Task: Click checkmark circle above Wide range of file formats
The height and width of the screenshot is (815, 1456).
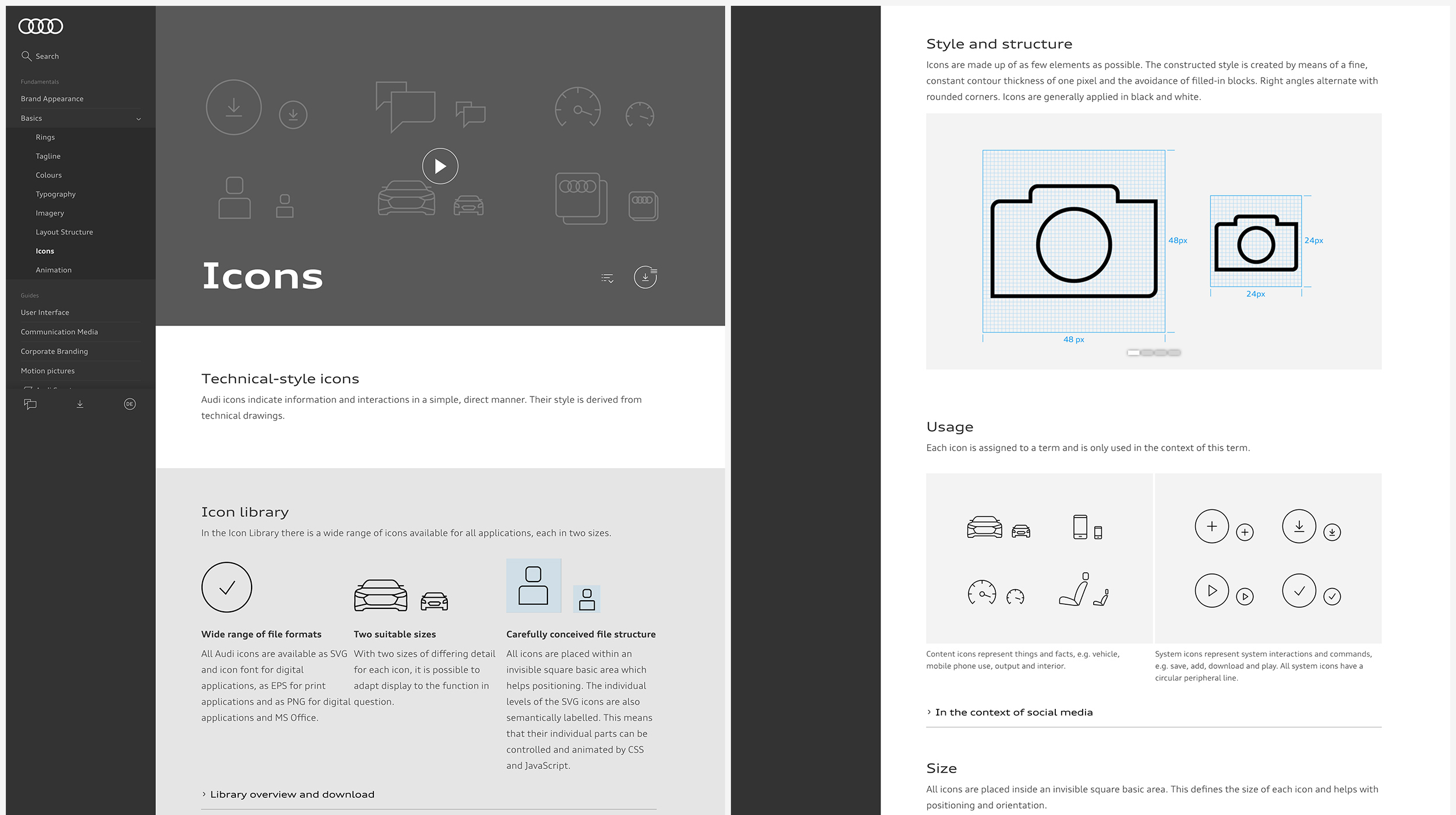Action: (x=227, y=587)
